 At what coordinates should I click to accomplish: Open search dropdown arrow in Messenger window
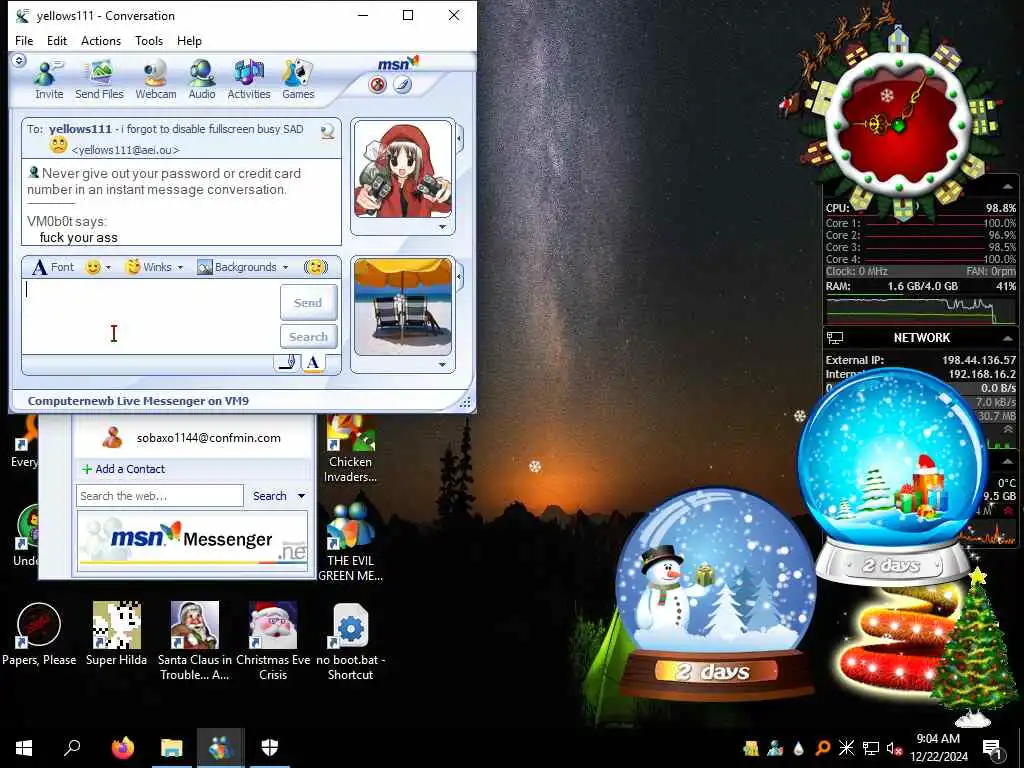[302, 496]
